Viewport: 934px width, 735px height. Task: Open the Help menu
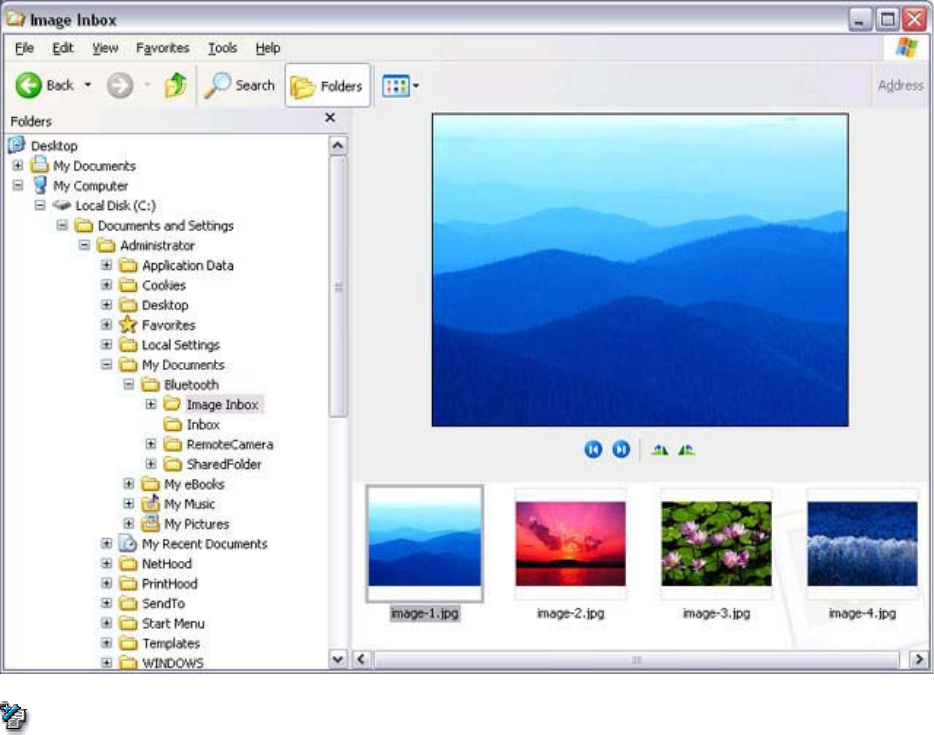coord(267,48)
